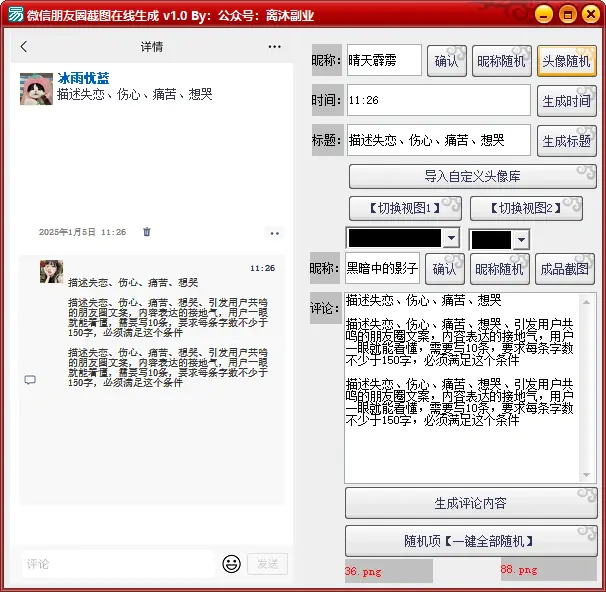Click the emoji smiley face icon
Screen dimensions: 606x592
(231, 564)
